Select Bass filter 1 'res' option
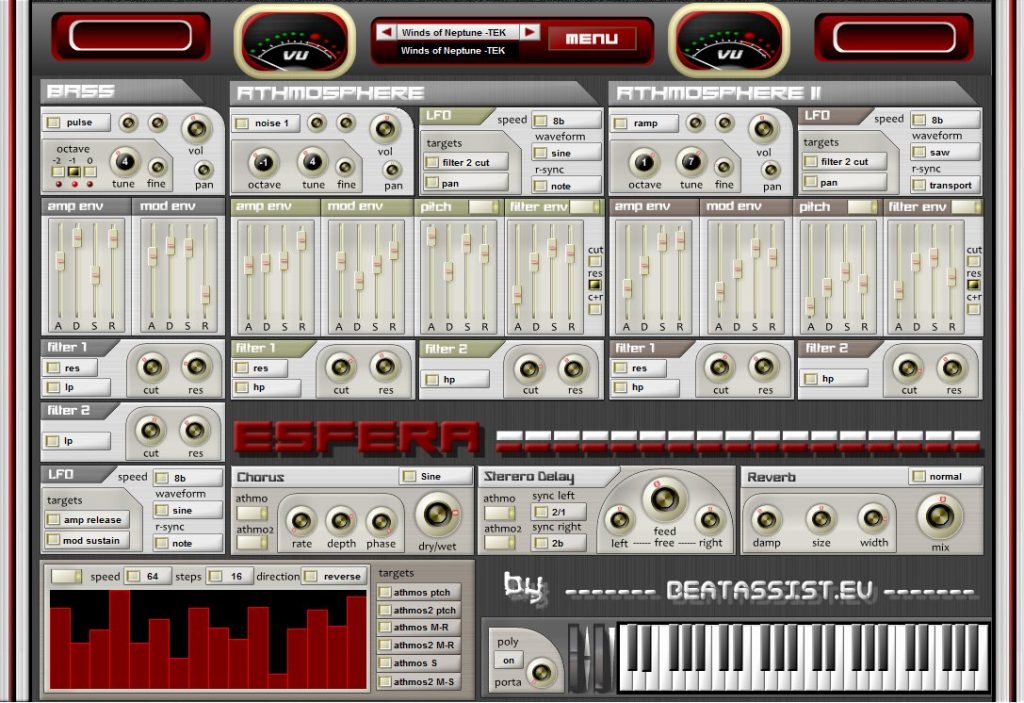This screenshot has width=1024, height=703. click(71, 368)
